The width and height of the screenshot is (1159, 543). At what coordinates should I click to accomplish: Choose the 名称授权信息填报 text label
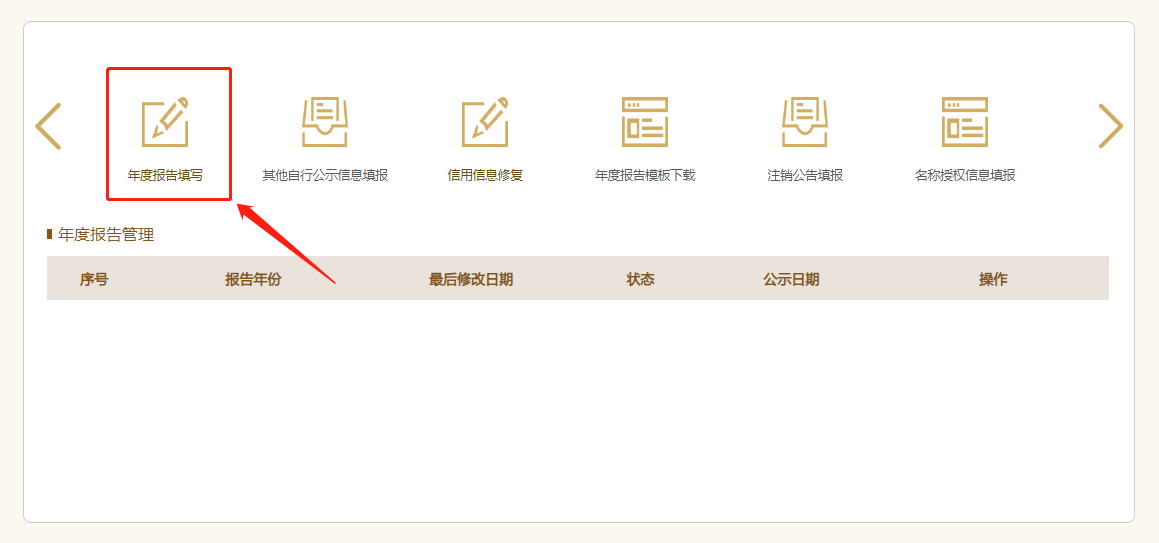click(x=965, y=175)
